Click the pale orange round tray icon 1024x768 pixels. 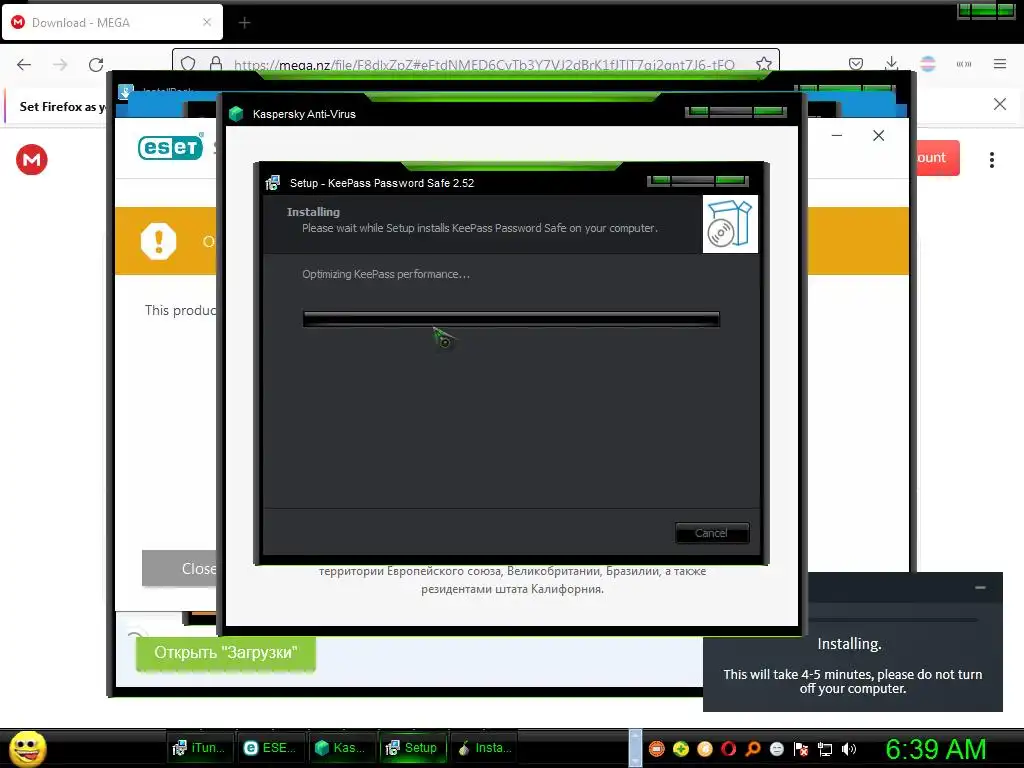705,749
